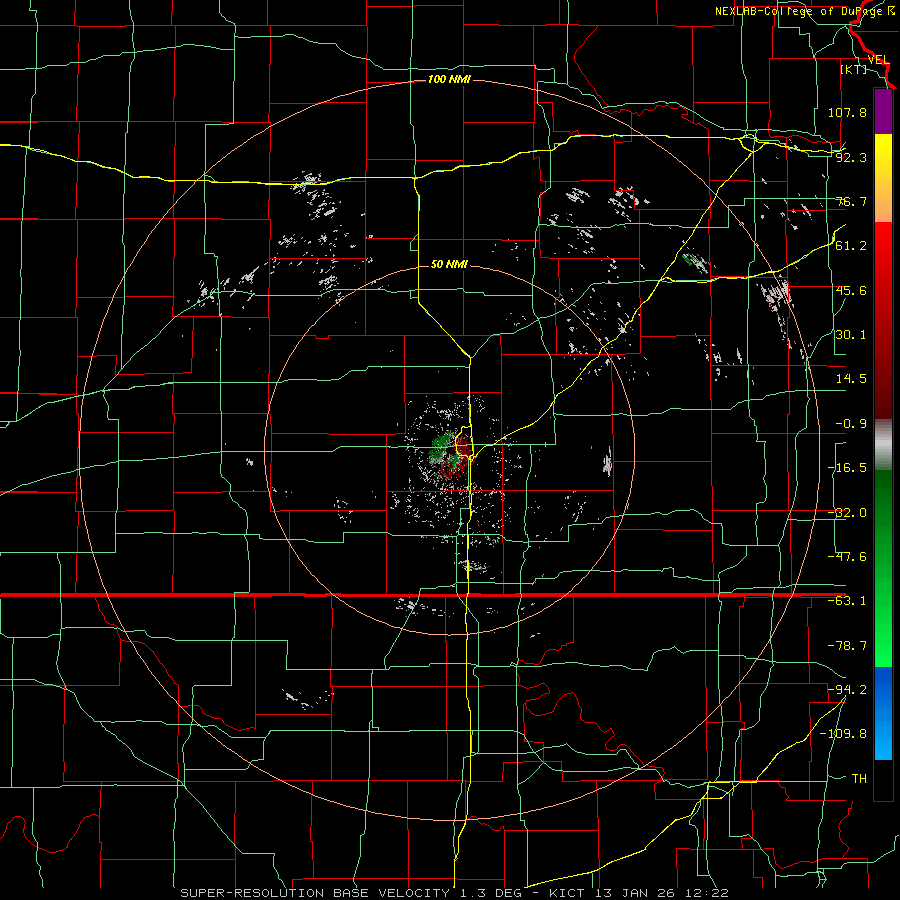900x900 pixels.
Task: Select the -32.0 scale value
Action: (x=847, y=513)
